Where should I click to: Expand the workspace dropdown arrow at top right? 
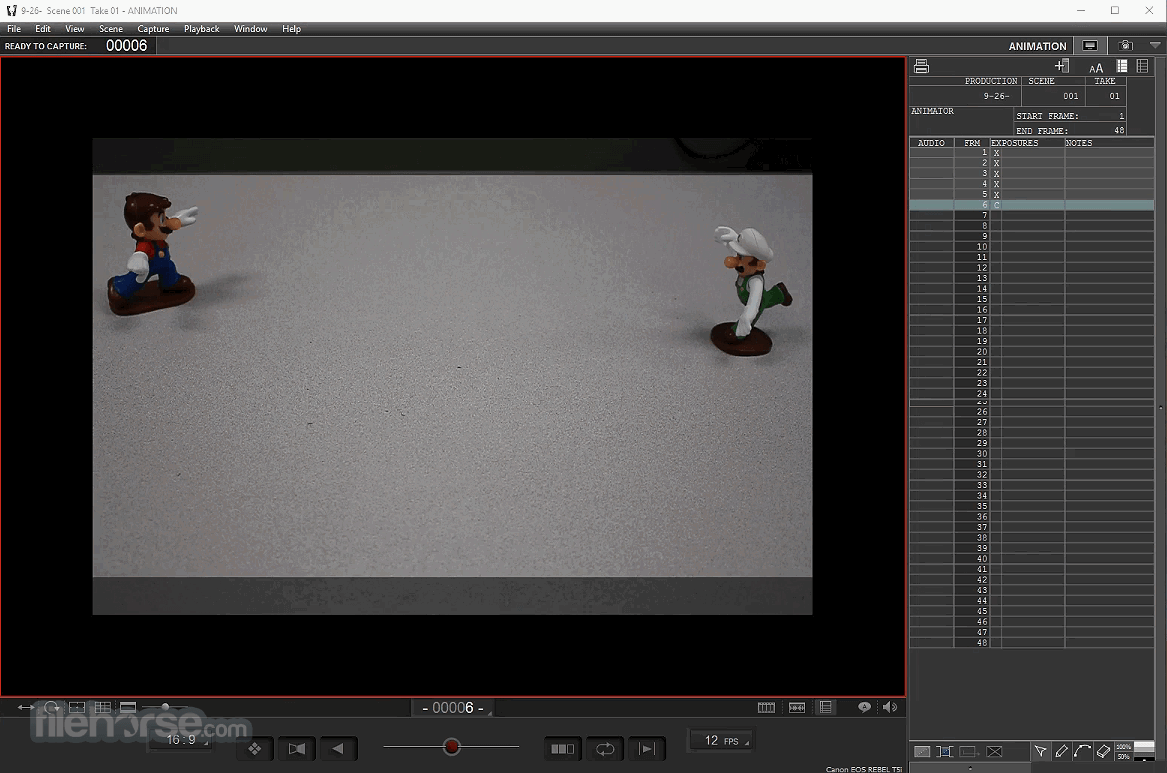(1155, 45)
